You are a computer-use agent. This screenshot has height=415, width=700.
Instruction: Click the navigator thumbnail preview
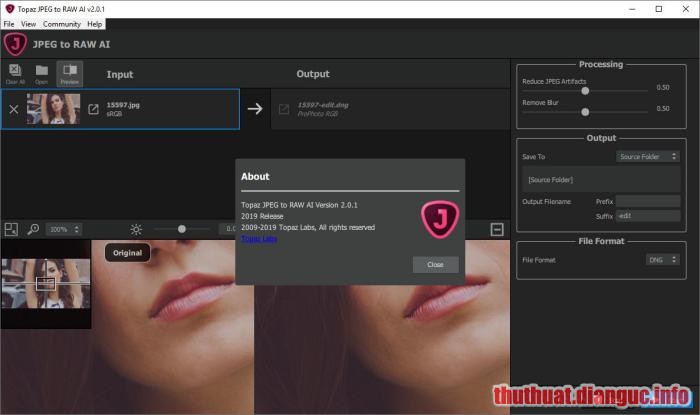pyautogui.click(x=46, y=283)
